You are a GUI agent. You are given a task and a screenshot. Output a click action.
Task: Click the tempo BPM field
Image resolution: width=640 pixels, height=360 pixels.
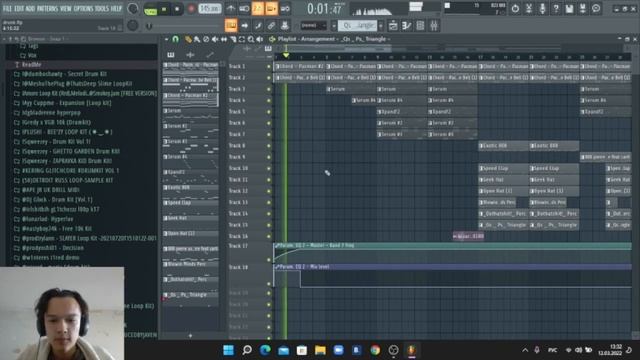pyautogui.click(x=209, y=9)
